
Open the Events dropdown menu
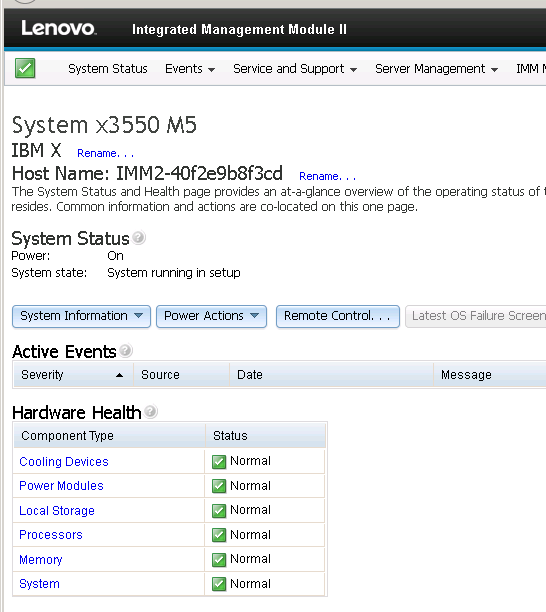(190, 69)
